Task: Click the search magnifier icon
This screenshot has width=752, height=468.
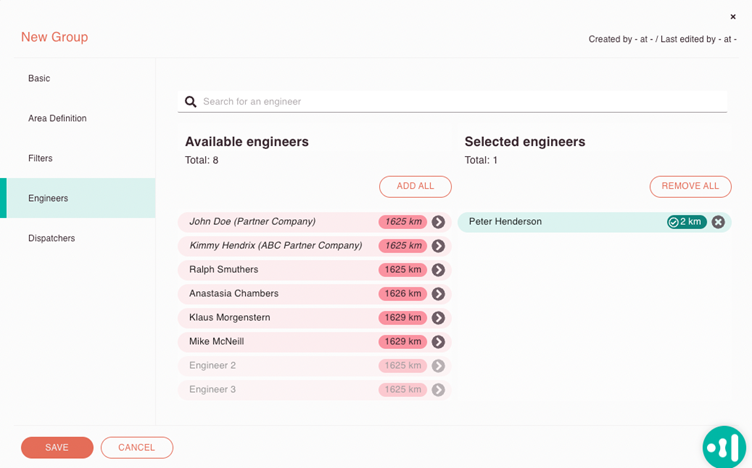Action: tap(191, 102)
